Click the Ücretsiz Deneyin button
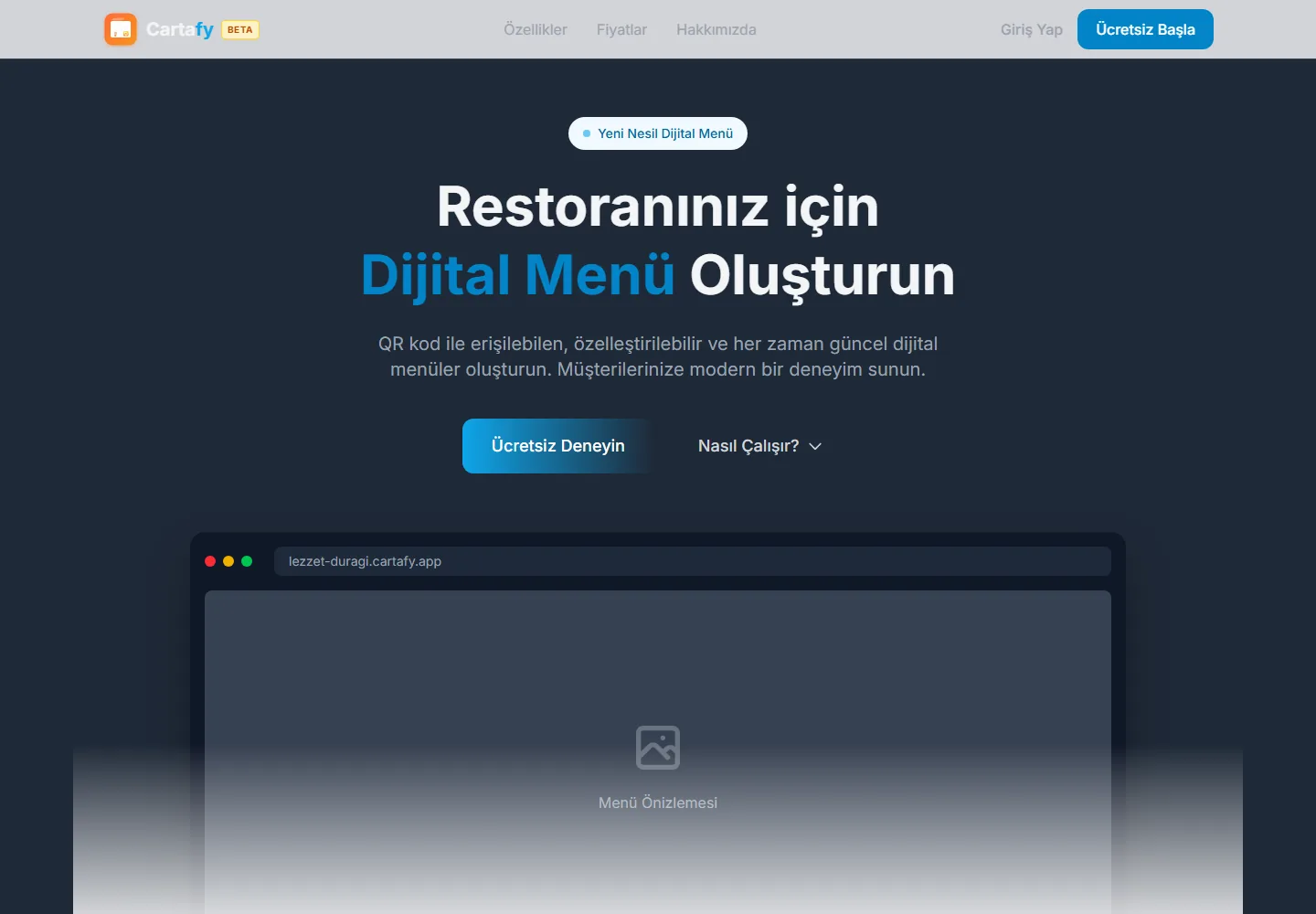Viewport: 1316px width, 914px height. click(558, 446)
